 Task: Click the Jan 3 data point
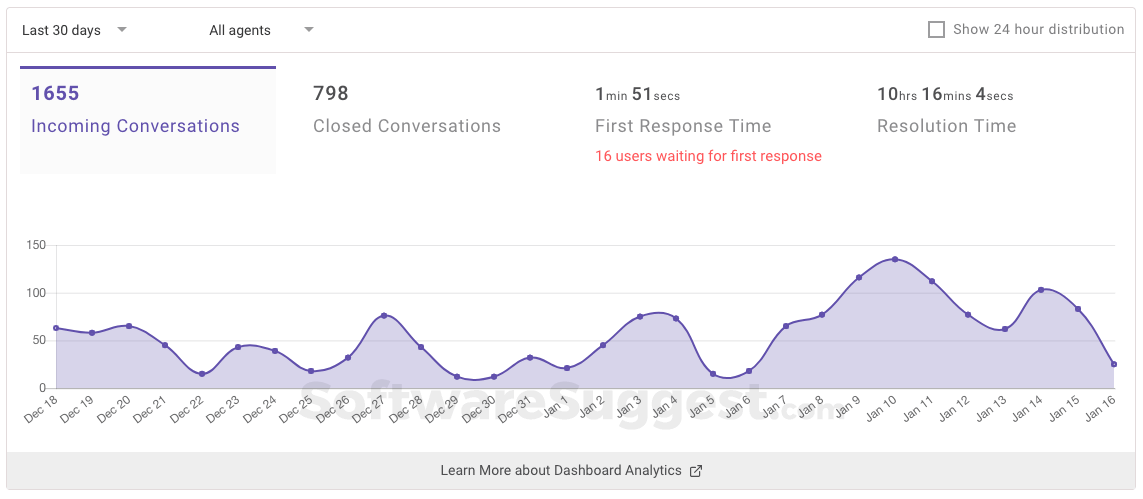pyautogui.click(x=640, y=316)
